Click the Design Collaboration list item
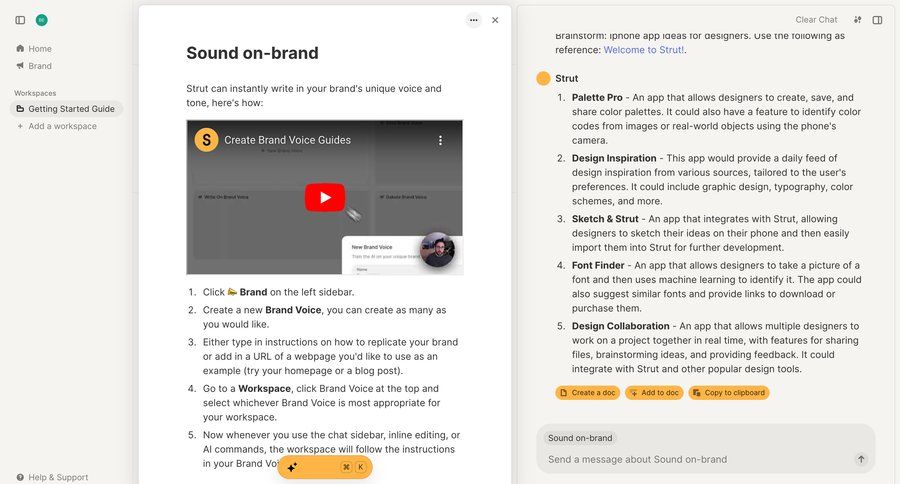Image resolution: width=900 pixels, height=484 pixels. pyautogui.click(x=709, y=347)
